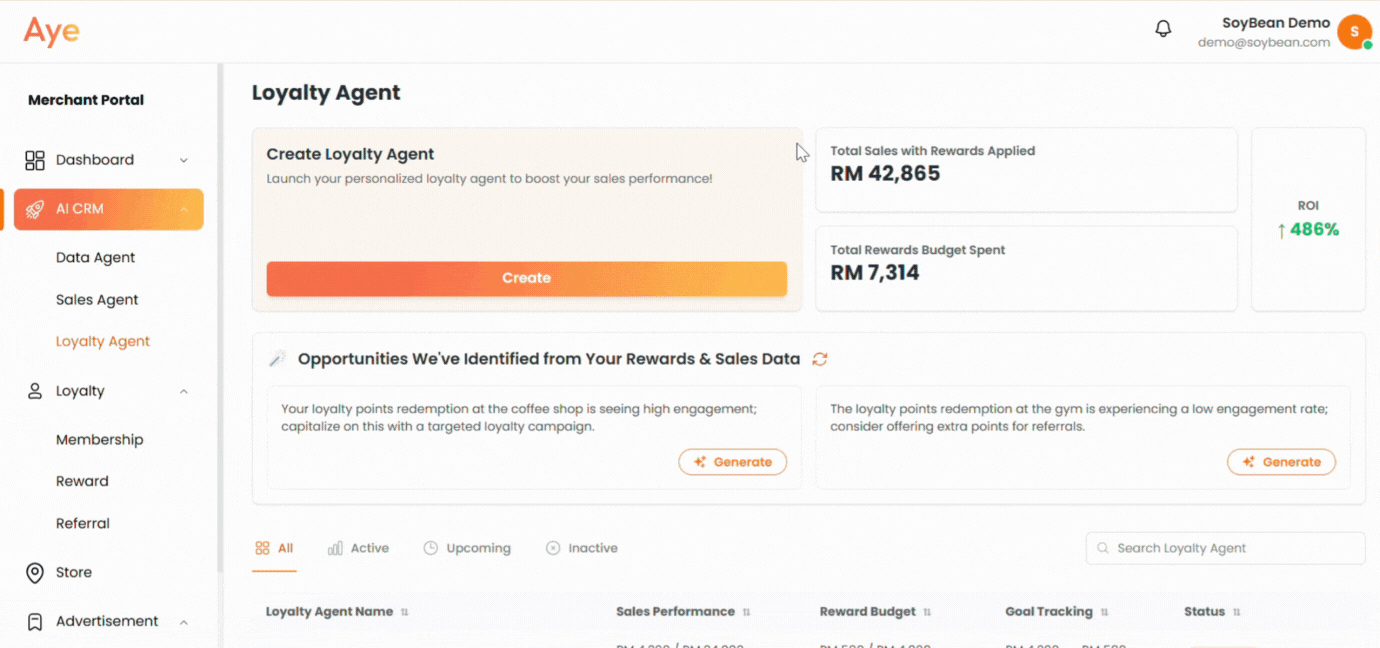The image size is (1380, 648).
Task: Click the Loyalty person icon in sidebar
Action: [x=35, y=391]
